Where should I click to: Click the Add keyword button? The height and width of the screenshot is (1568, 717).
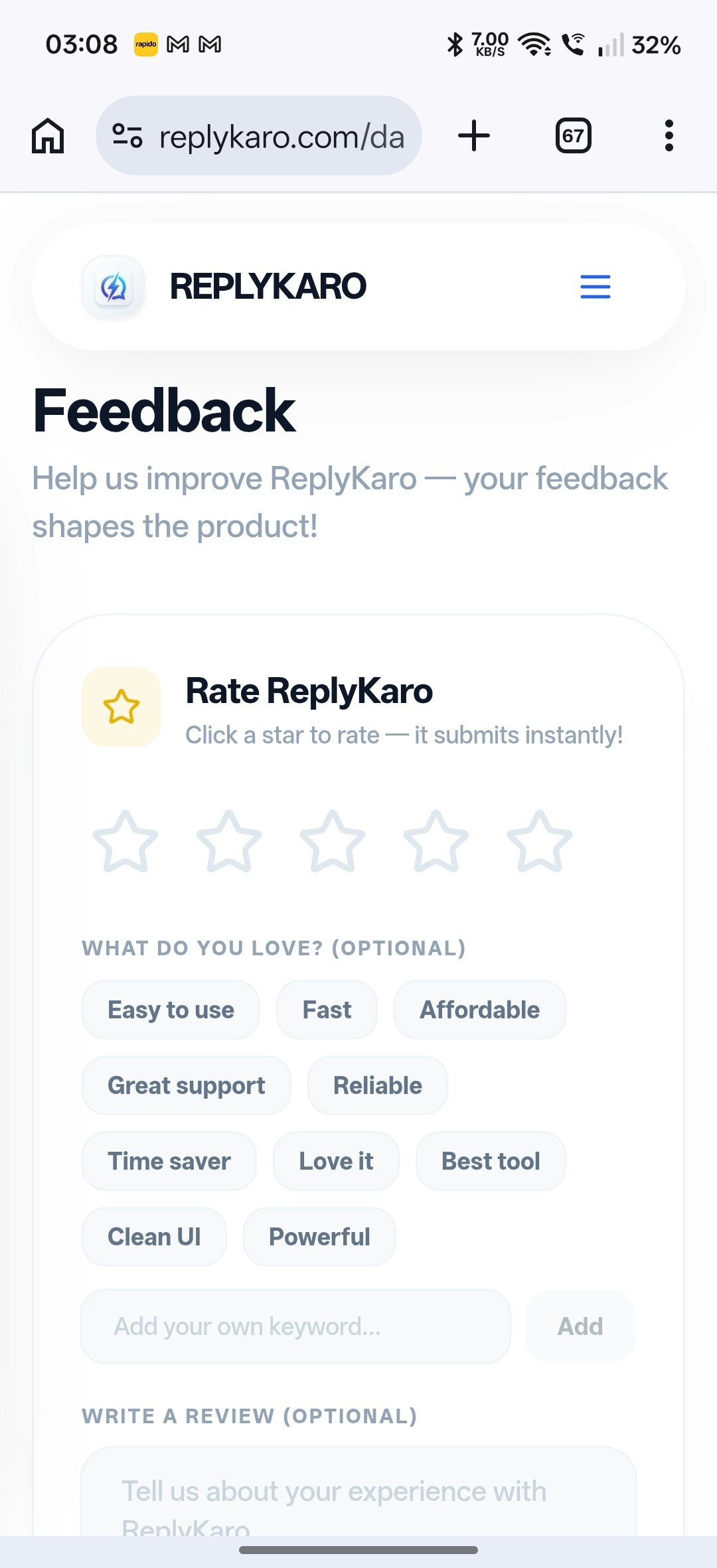point(579,1326)
